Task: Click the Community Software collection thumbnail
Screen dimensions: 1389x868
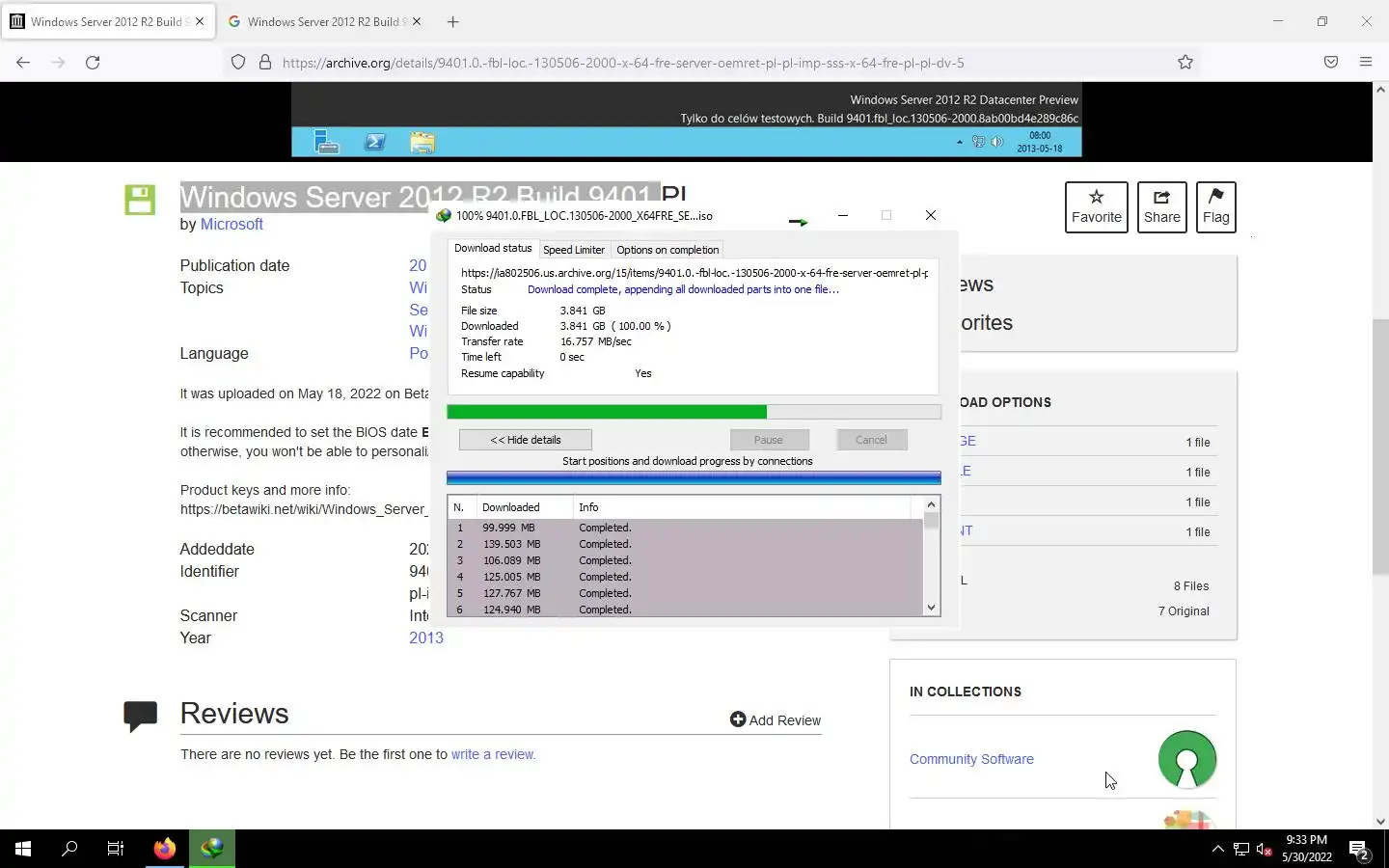Action: (x=1187, y=760)
